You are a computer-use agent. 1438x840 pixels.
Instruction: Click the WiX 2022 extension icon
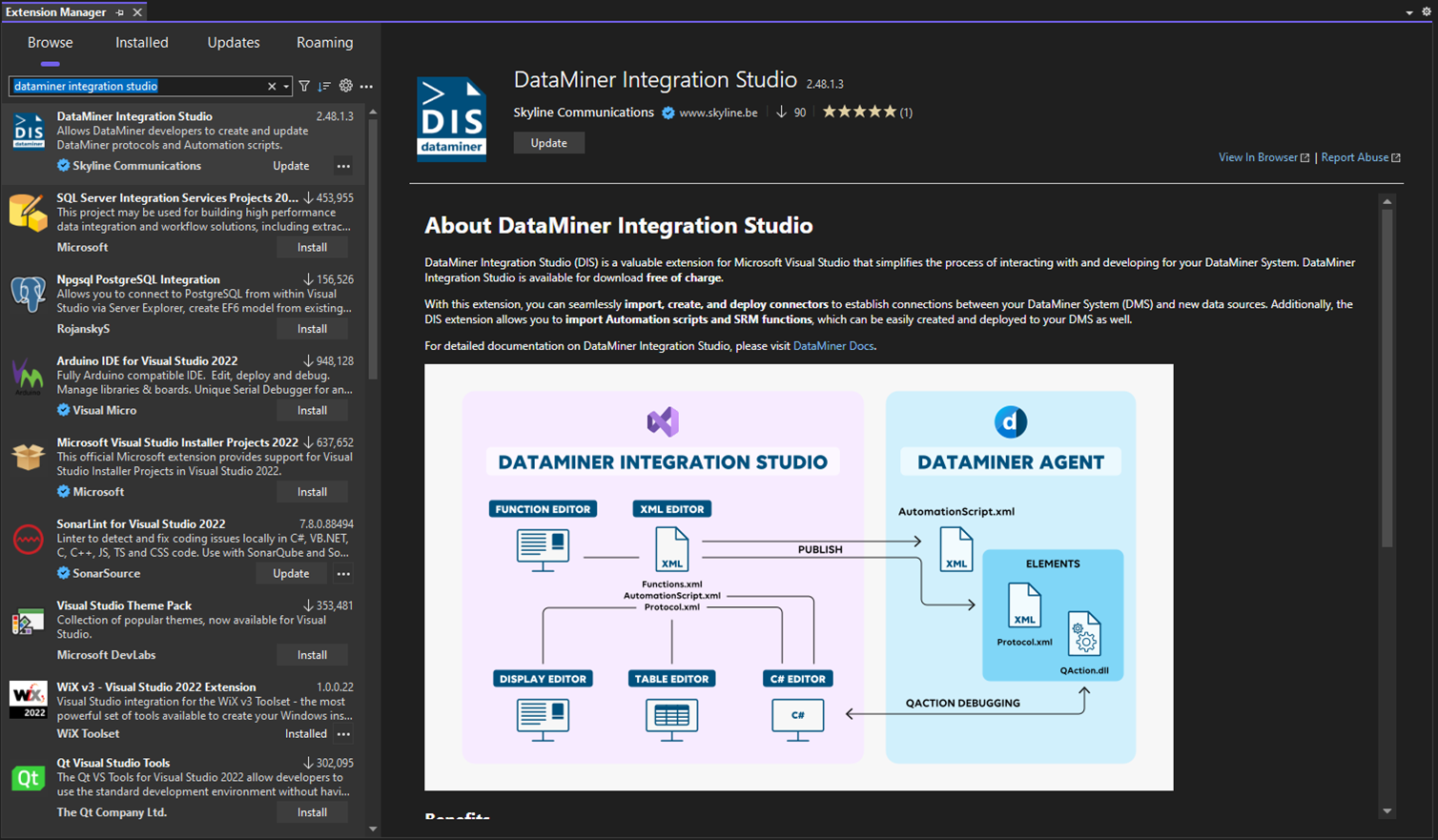29,700
